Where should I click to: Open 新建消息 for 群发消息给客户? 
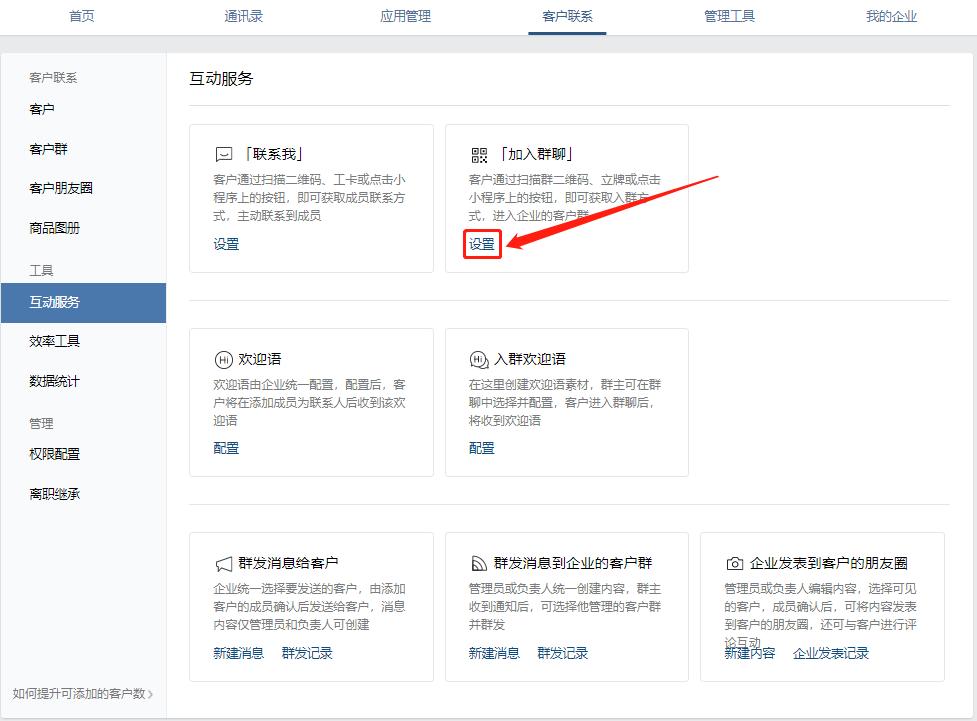235,652
